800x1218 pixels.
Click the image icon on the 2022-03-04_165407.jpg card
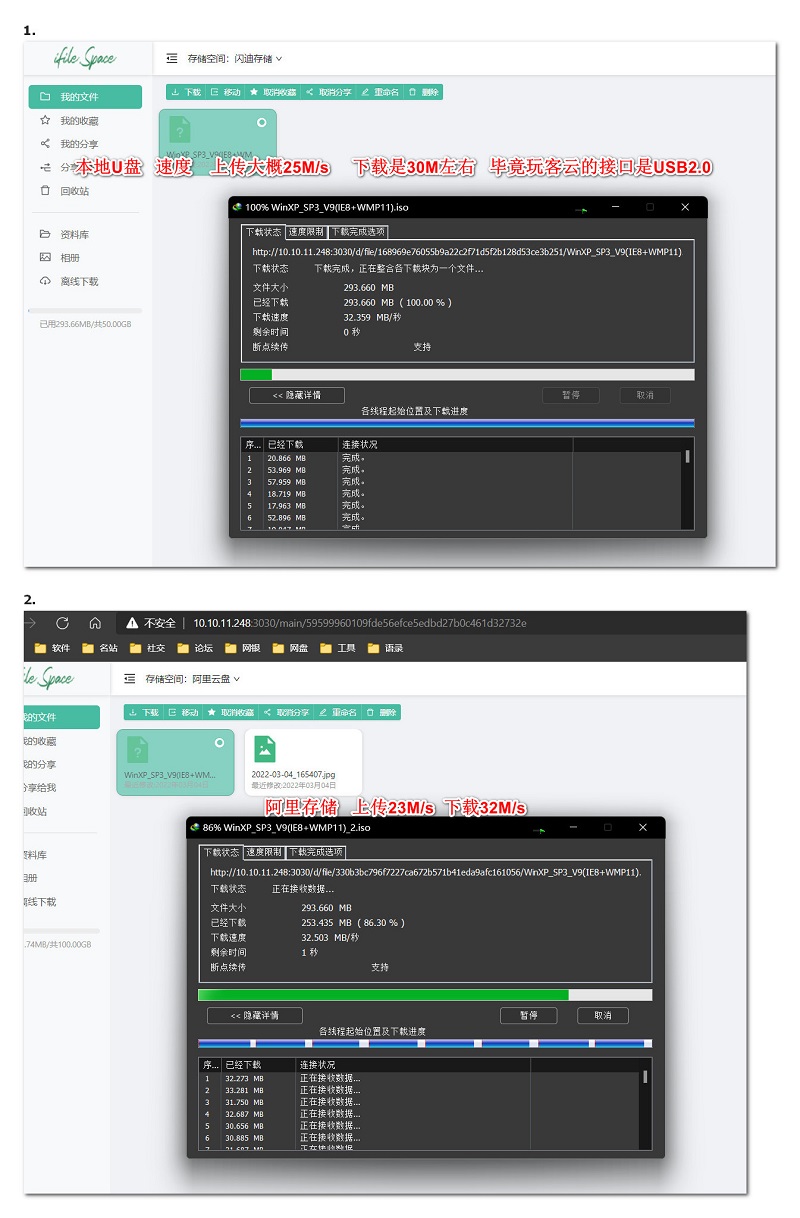(x=264, y=748)
